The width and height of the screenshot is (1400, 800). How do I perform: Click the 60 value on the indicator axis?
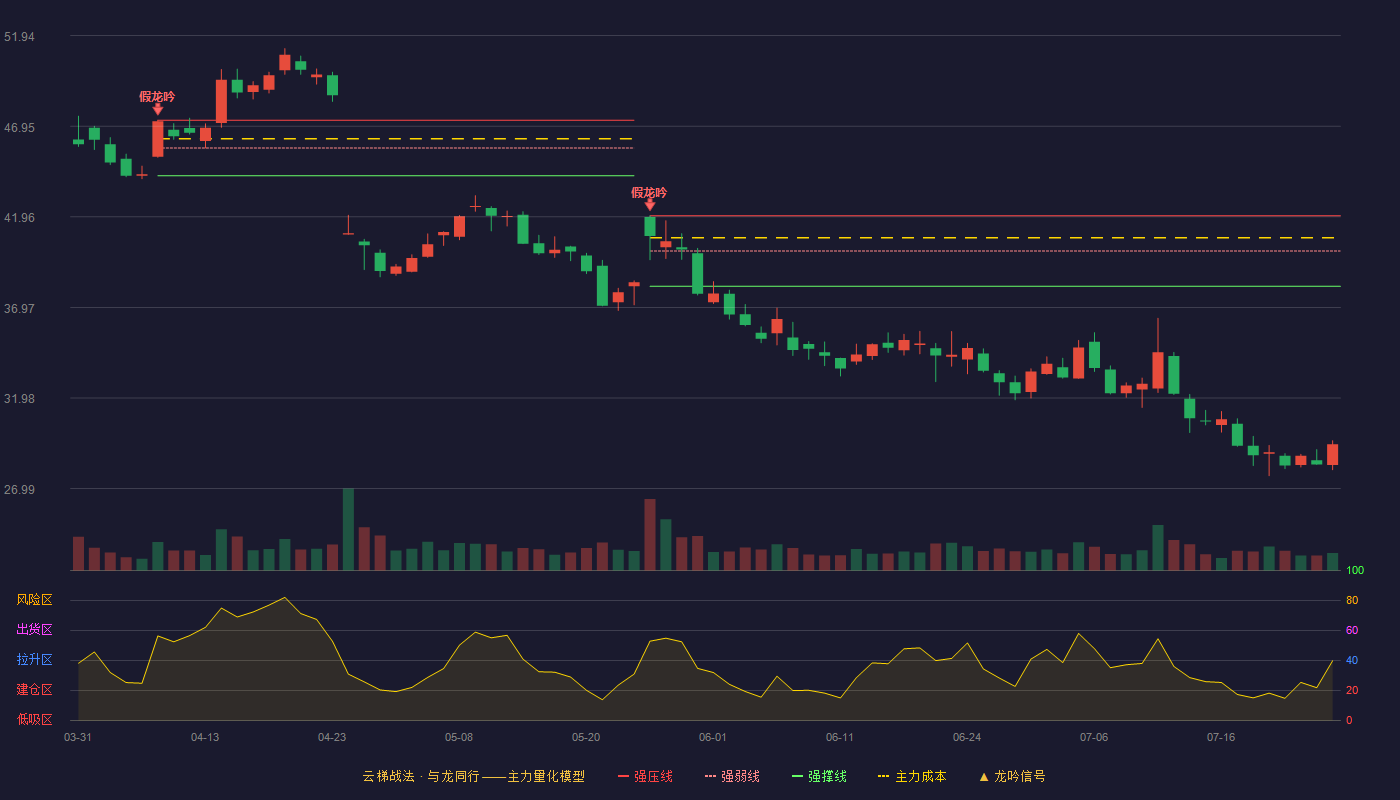(x=1352, y=630)
